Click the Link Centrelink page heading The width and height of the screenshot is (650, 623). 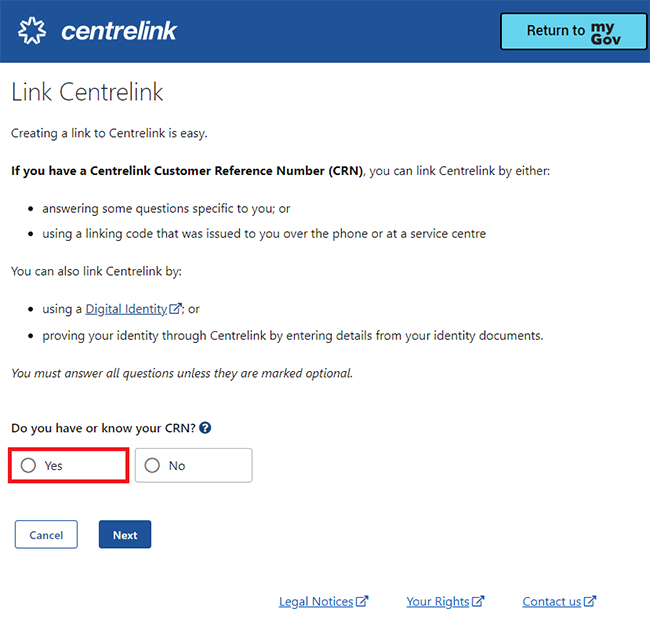(87, 92)
